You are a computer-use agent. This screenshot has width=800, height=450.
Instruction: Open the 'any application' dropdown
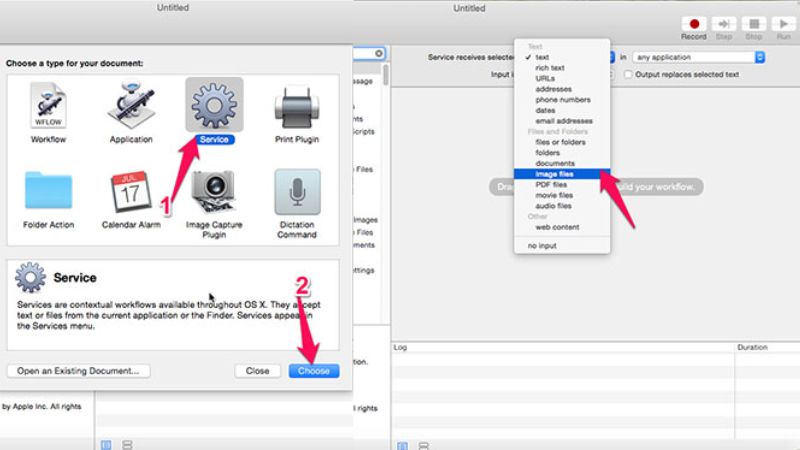(x=699, y=58)
